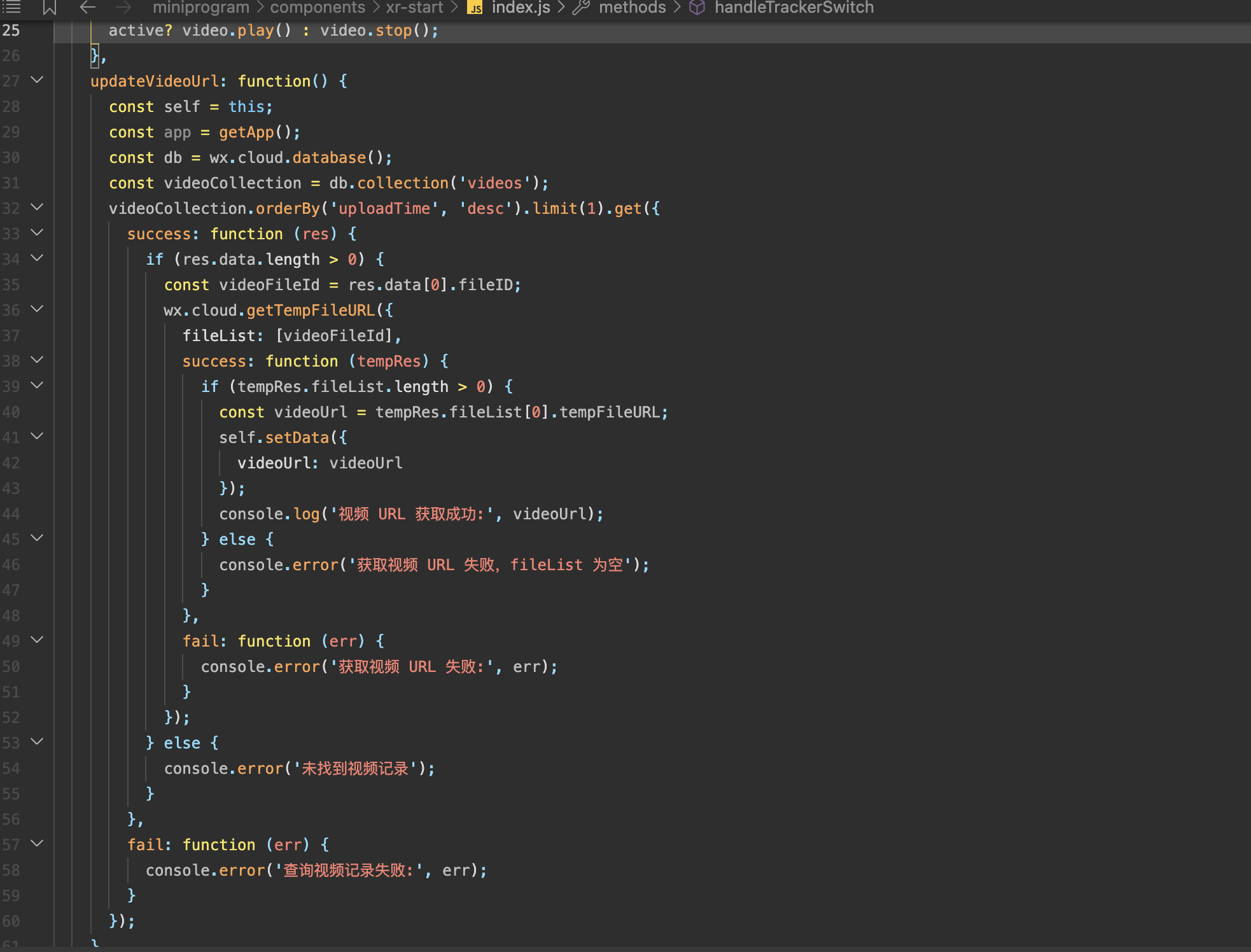
Task: Click the wrench icon before methods
Action: tap(581, 8)
